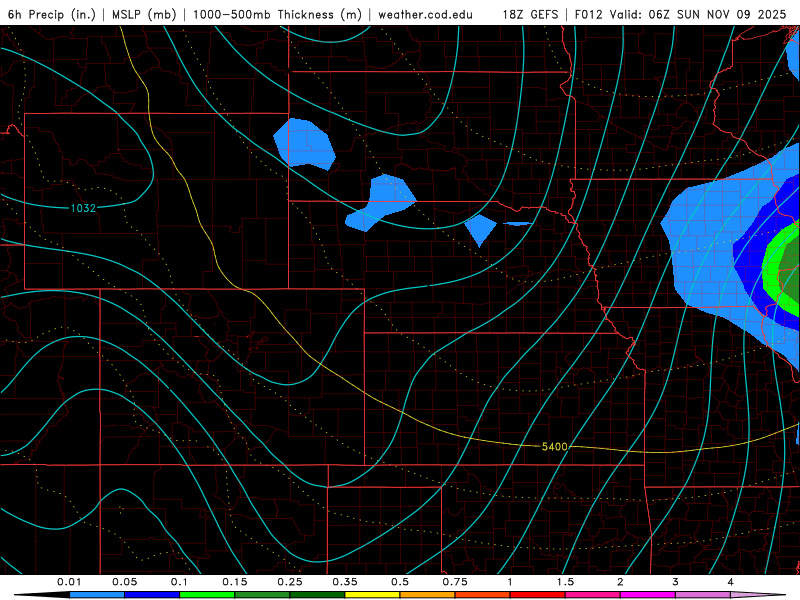The height and width of the screenshot is (600, 800).
Task: Click the 0.35 colorbar label
Action: point(345,582)
